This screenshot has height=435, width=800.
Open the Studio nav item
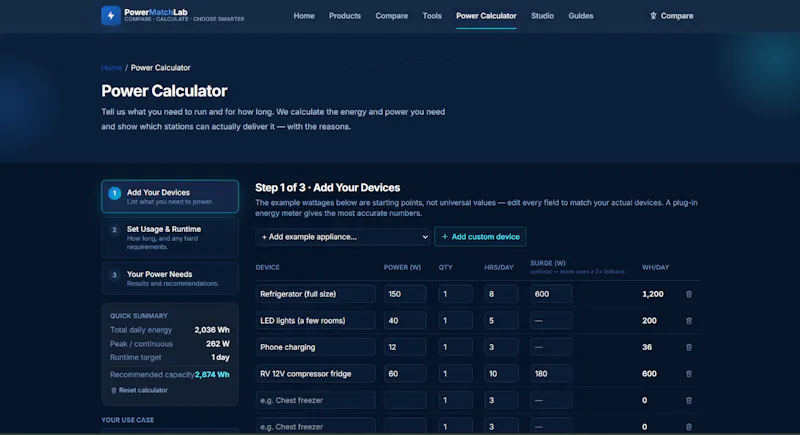tap(542, 16)
